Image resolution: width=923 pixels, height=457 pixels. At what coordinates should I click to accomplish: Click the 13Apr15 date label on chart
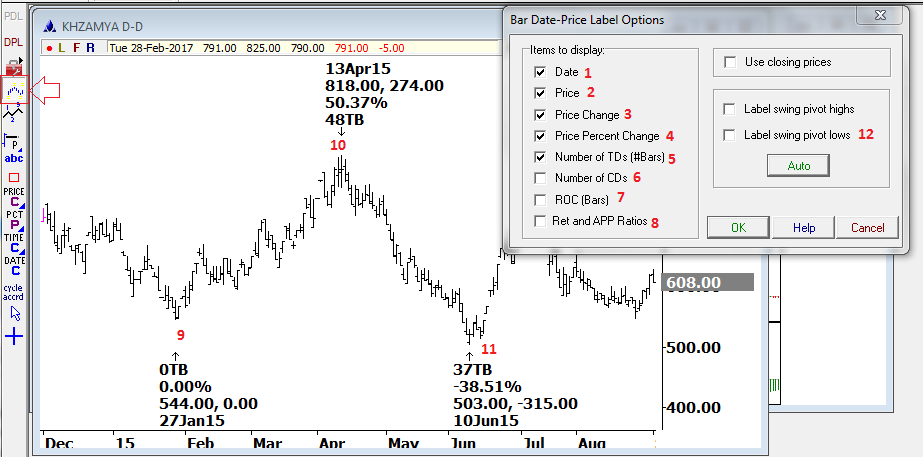click(x=358, y=69)
